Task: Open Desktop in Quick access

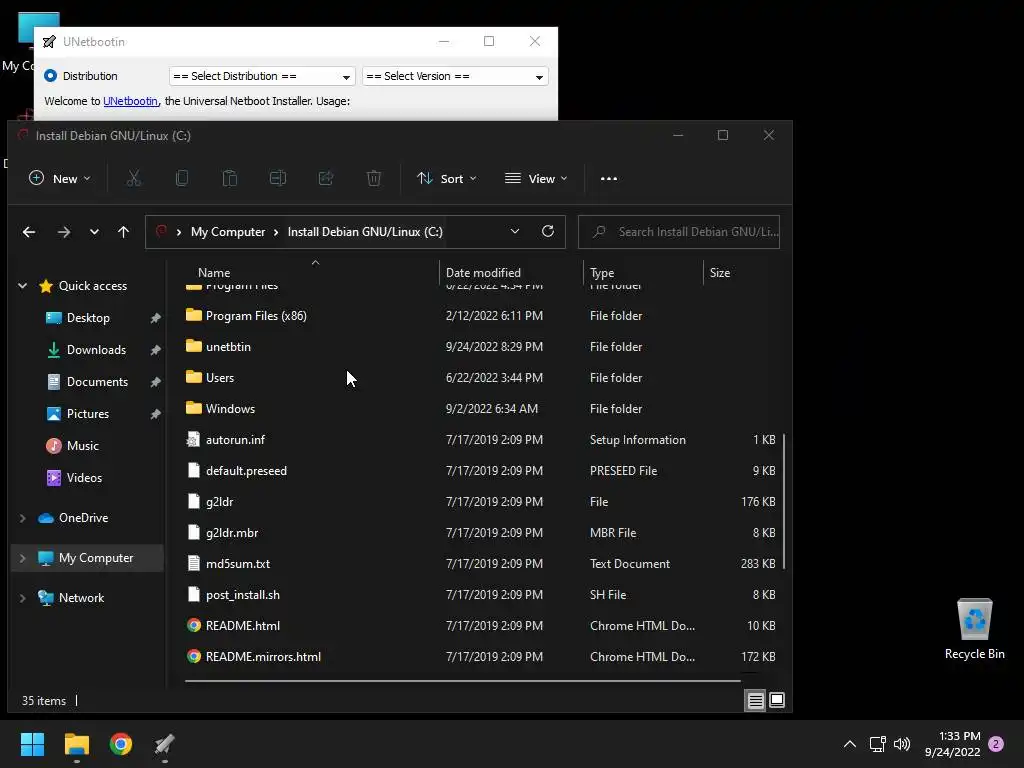Action: pyautogui.click(x=88, y=318)
